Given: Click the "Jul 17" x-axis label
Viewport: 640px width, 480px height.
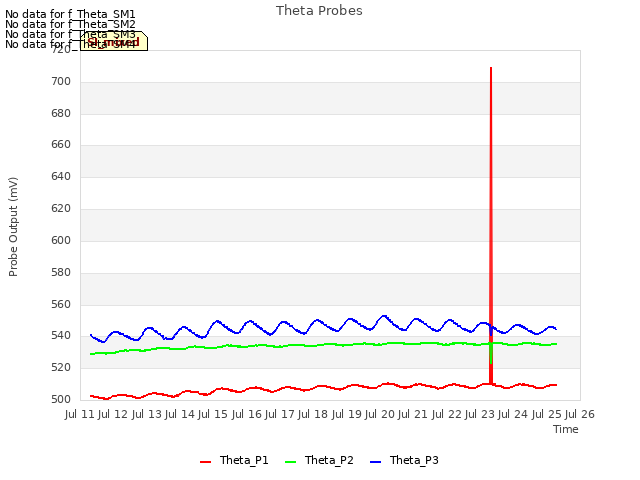Looking at the screenshot, I should (x=280, y=414).
